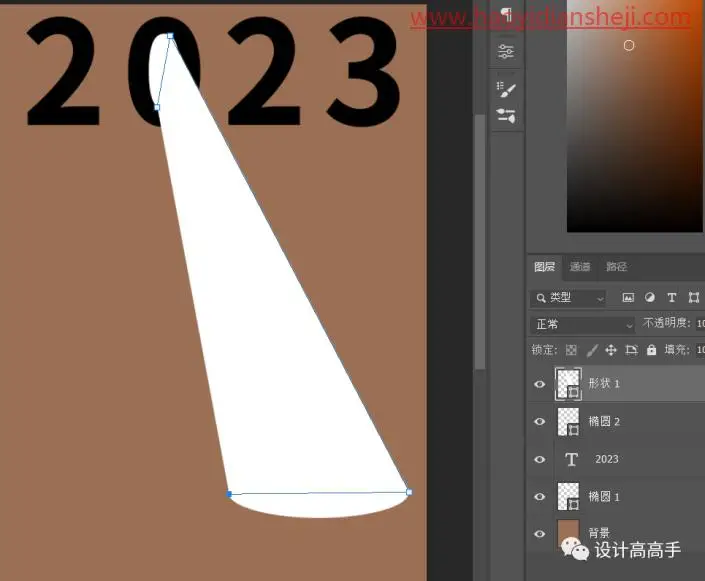Select the 2023 layer name
The height and width of the screenshot is (581, 705).
tap(607, 459)
